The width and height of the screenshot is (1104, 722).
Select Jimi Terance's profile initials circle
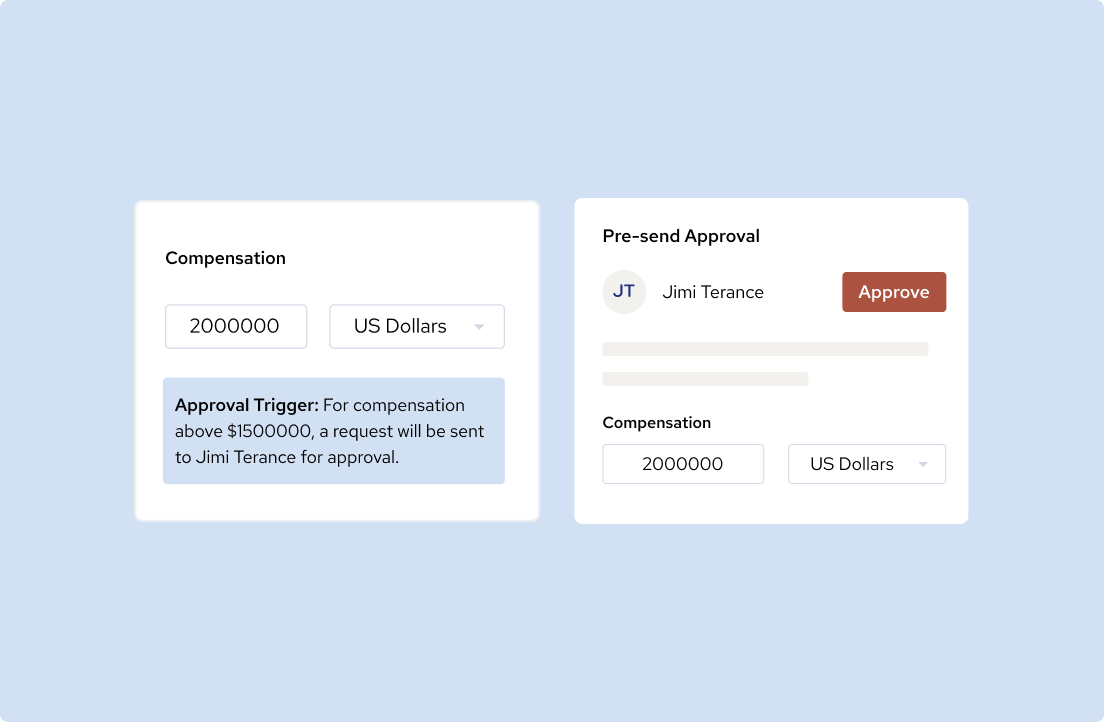[x=624, y=292]
